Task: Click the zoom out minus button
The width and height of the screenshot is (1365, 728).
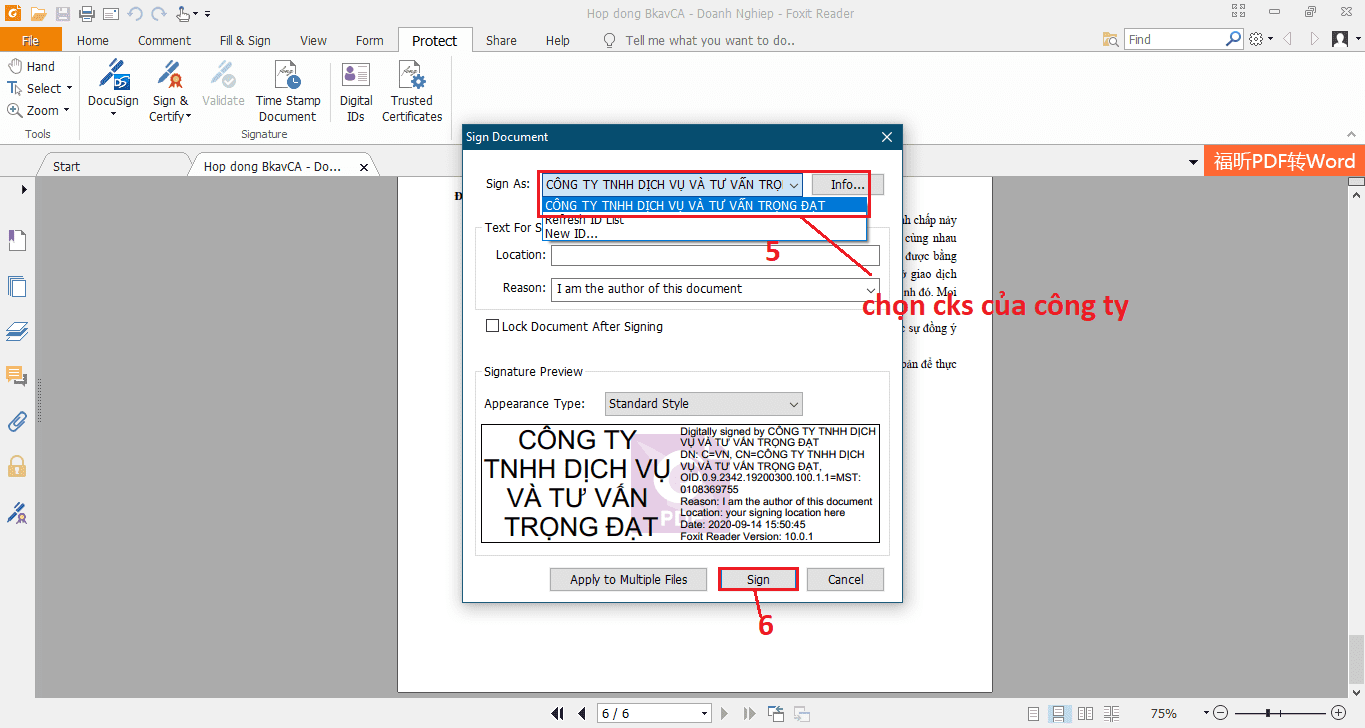Action: tap(1220, 713)
